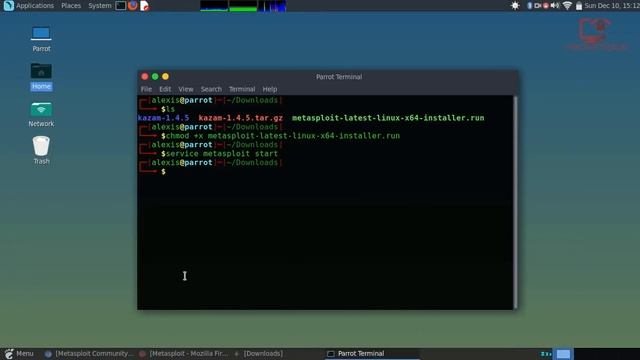The width and height of the screenshot is (640, 360).
Task: Open the Terminal menu in menu bar
Action: point(242,89)
